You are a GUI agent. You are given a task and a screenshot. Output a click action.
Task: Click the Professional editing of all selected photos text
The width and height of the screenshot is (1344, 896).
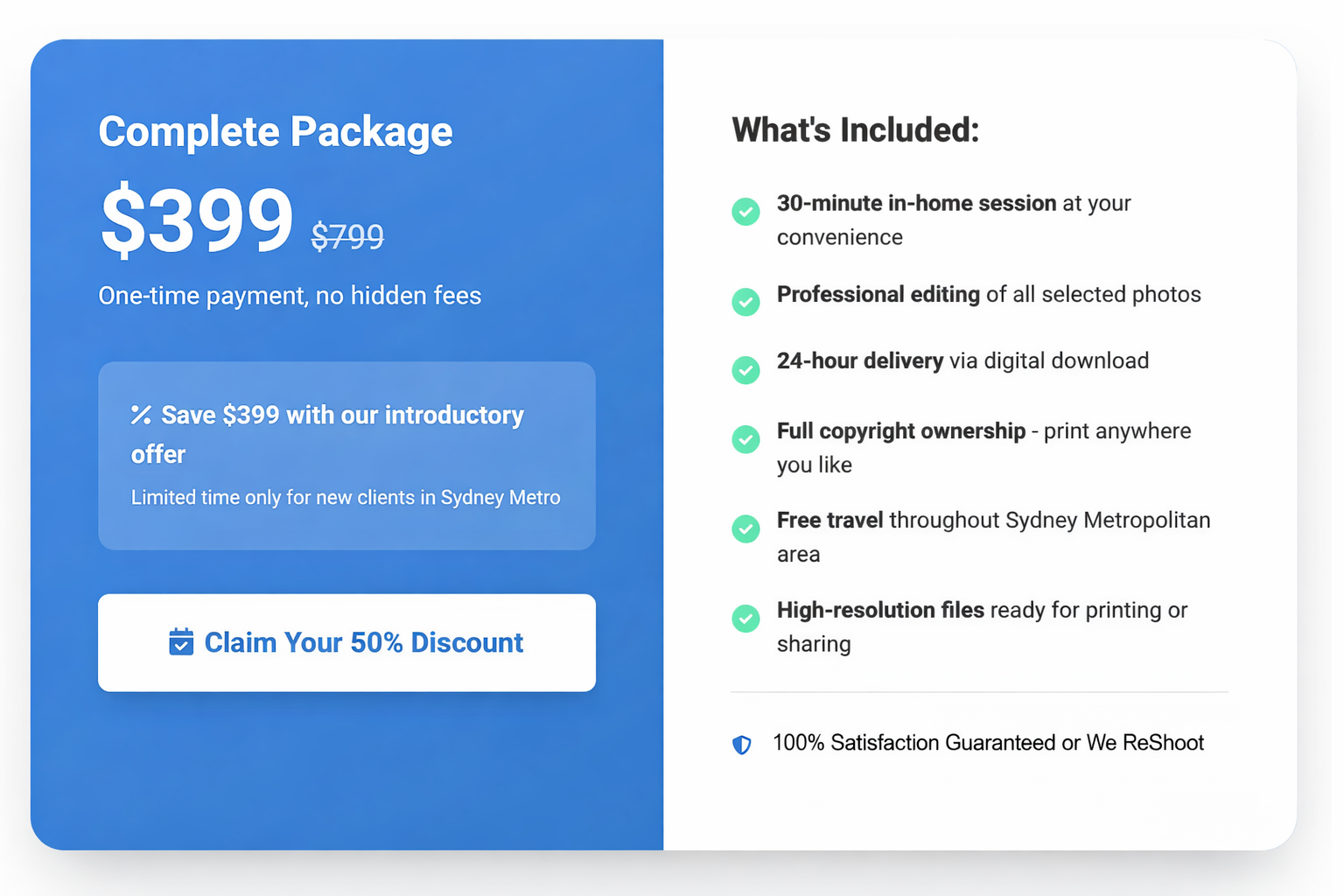[989, 294]
